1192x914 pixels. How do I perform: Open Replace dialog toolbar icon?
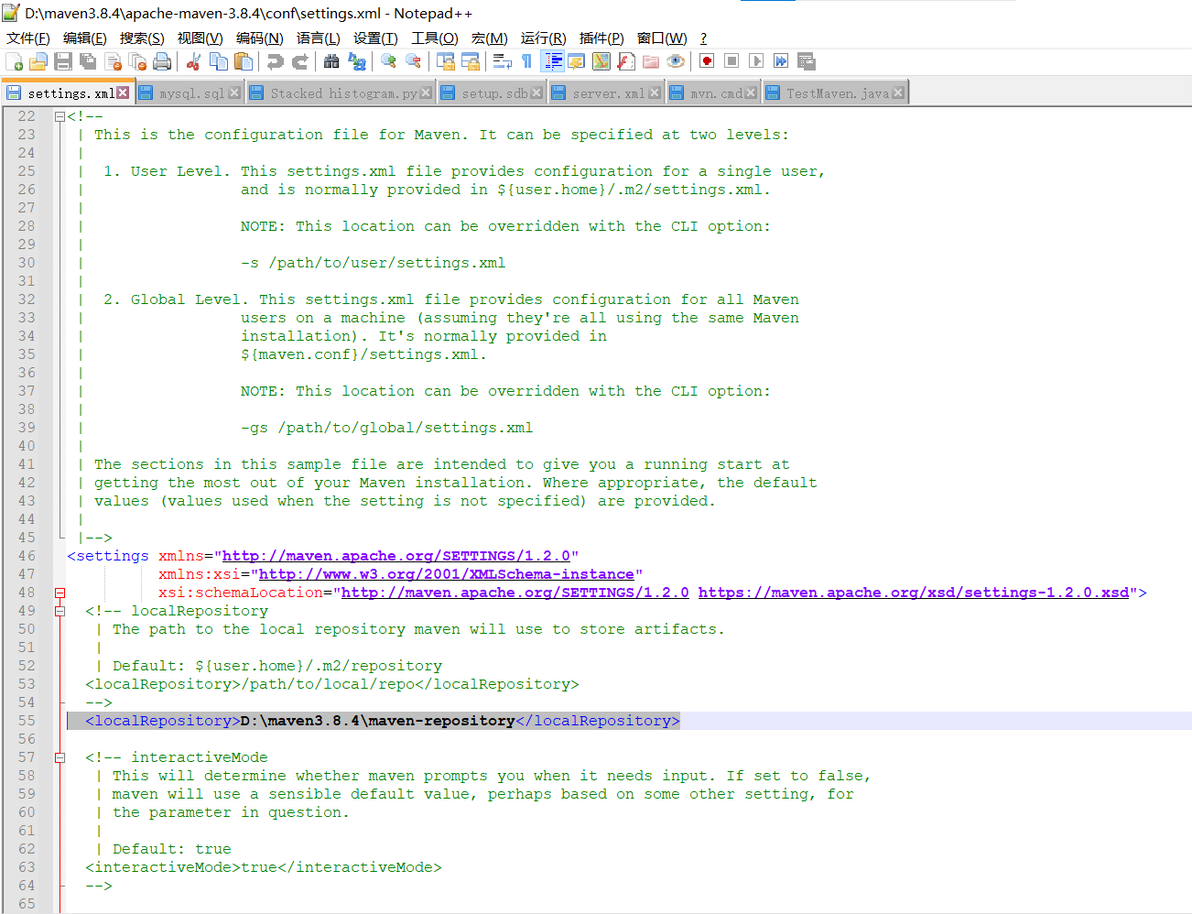click(357, 62)
